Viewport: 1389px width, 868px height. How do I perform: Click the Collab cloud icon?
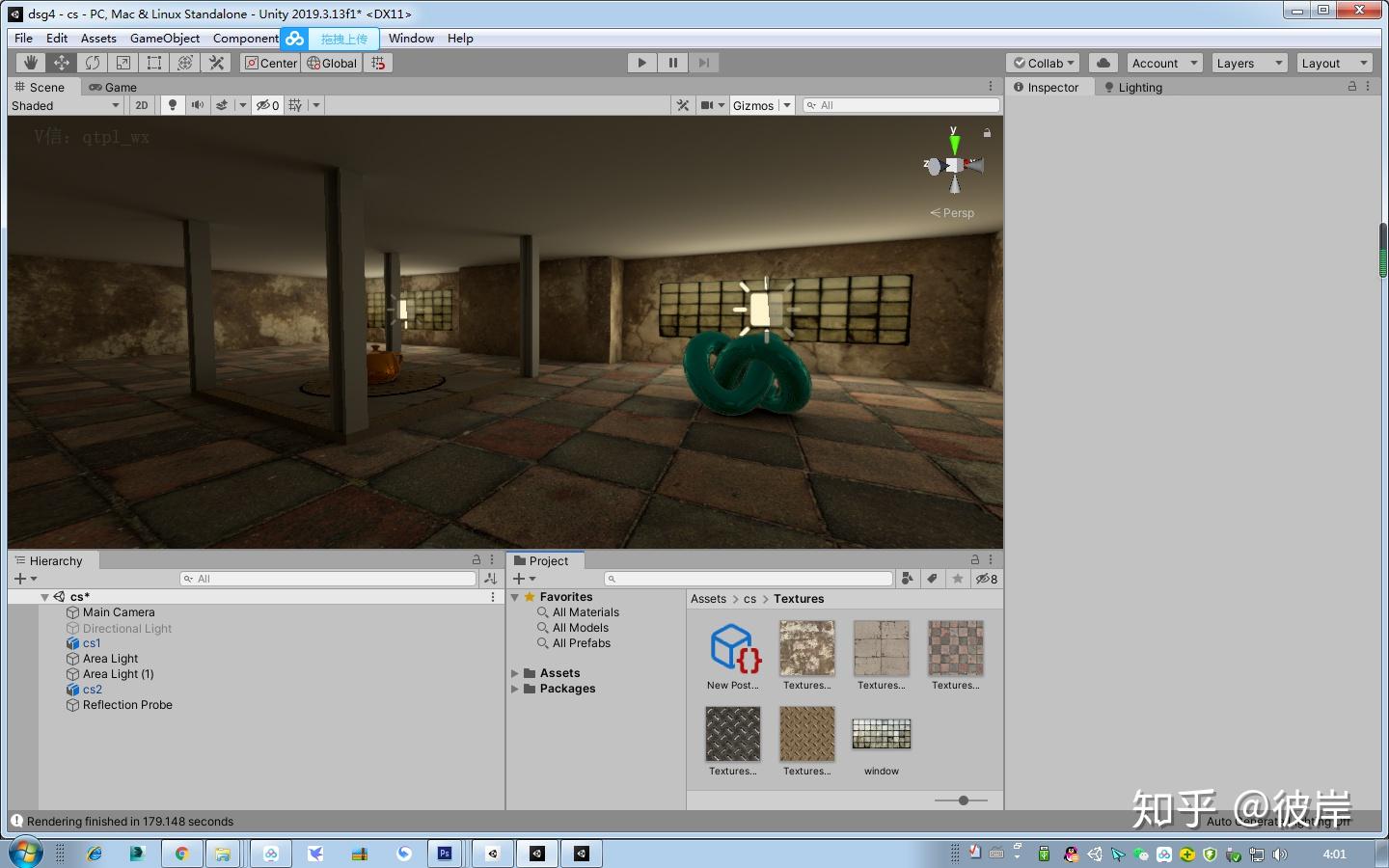coord(1103,62)
